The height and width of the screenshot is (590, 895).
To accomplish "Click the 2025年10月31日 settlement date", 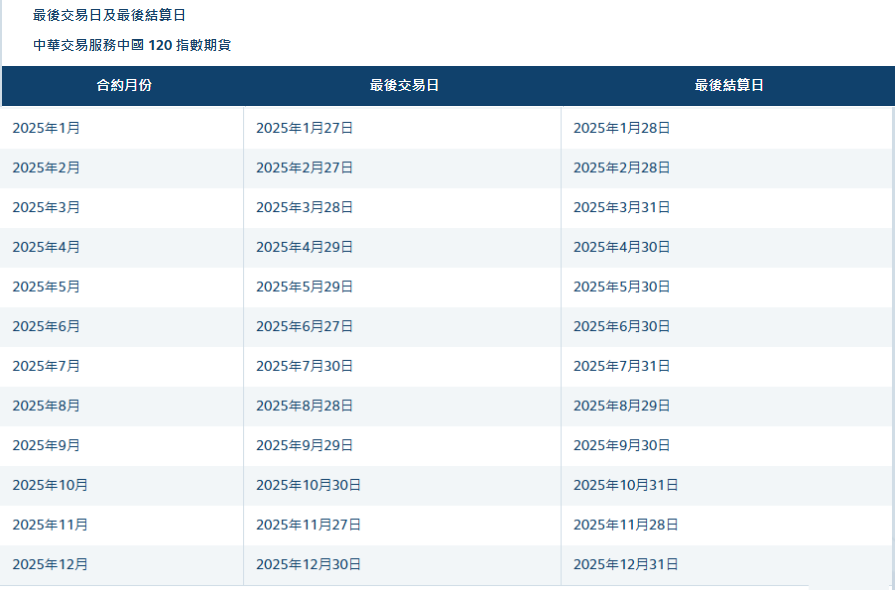I will point(626,485).
